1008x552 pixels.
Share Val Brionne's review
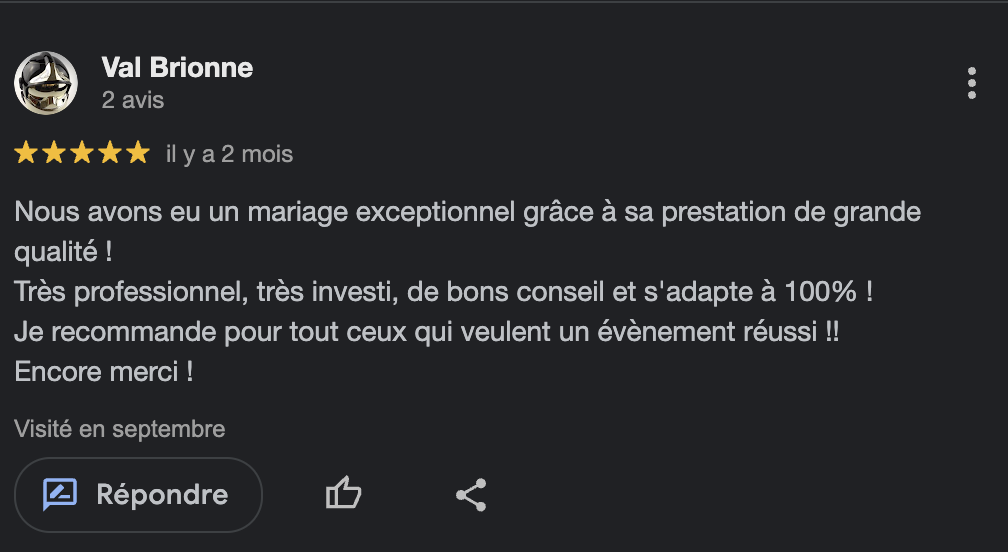(x=471, y=494)
